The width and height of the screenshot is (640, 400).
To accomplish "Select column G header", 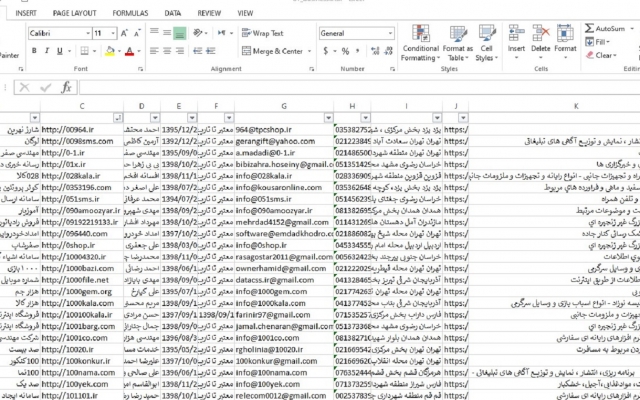I will tap(284, 107).
